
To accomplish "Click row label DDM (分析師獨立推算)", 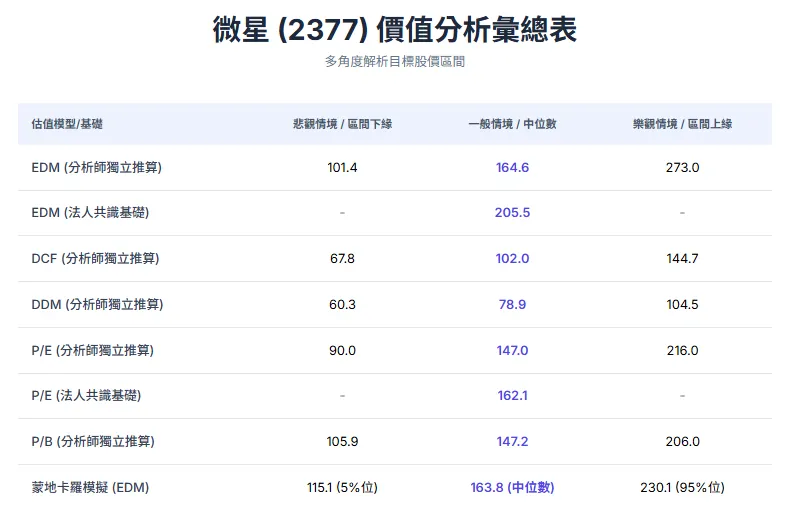I will [x=97, y=304].
